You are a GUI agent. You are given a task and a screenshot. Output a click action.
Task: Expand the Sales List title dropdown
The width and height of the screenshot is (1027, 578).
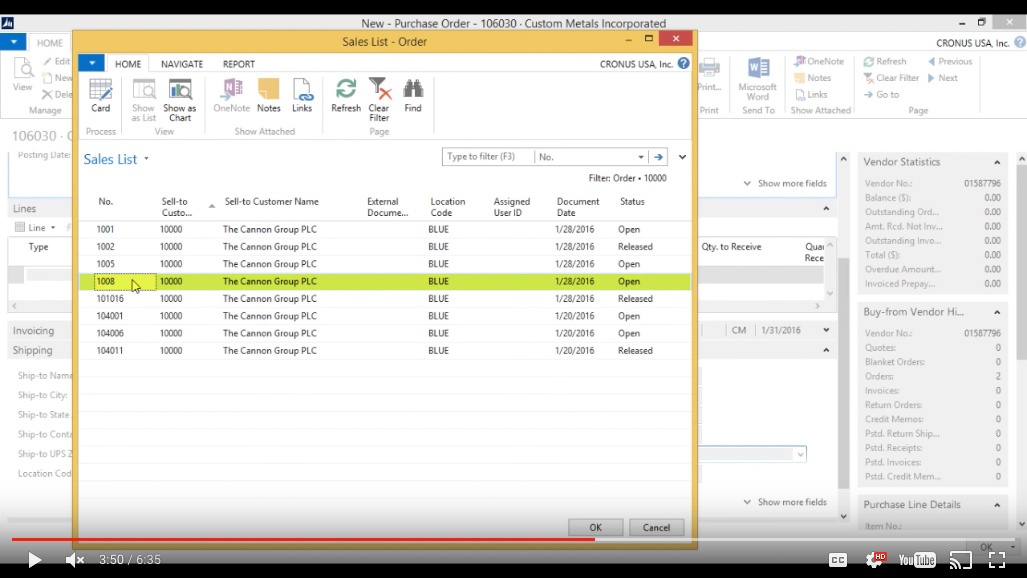coord(146,159)
